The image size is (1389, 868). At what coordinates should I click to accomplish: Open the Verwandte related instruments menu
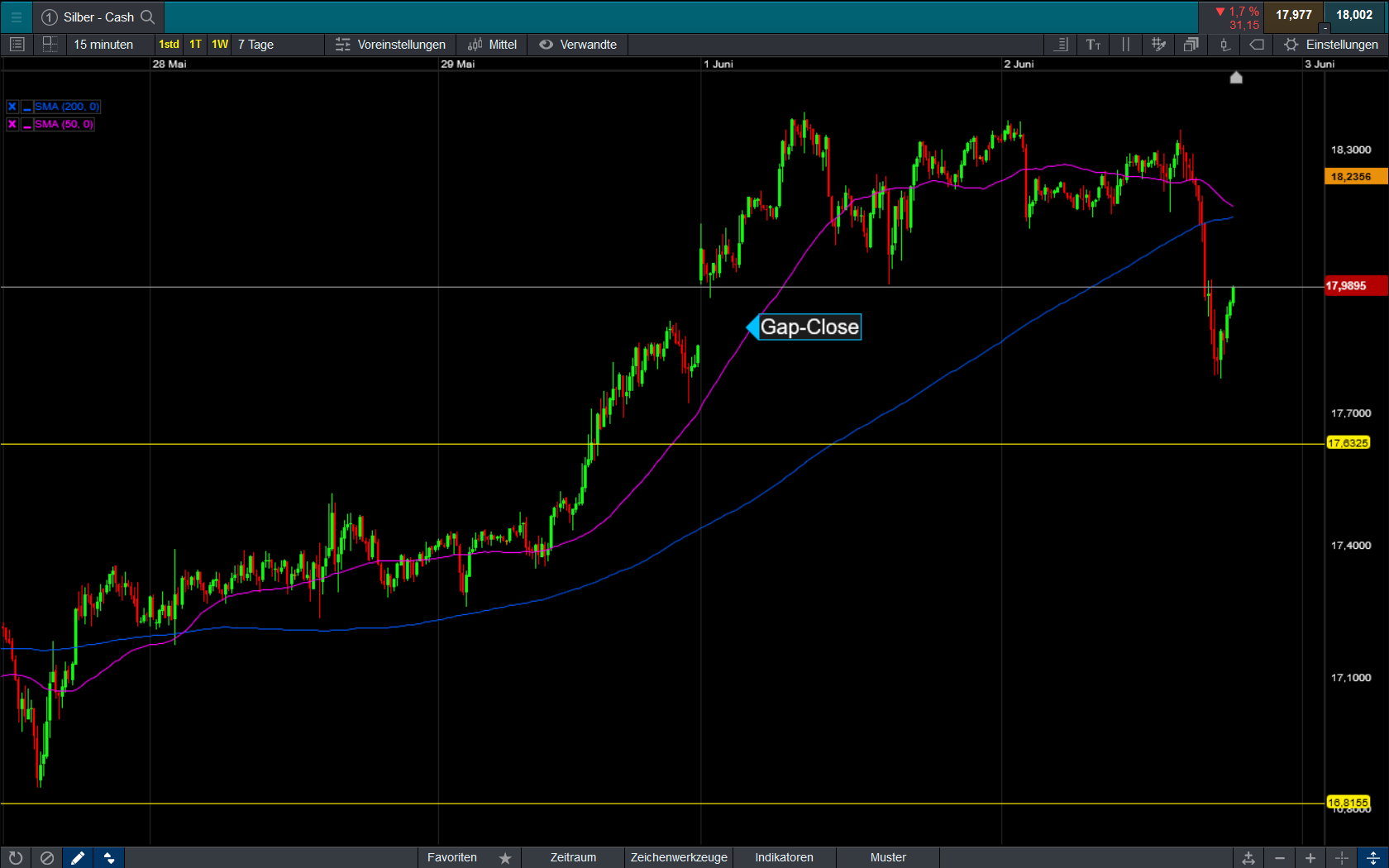point(578,45)
